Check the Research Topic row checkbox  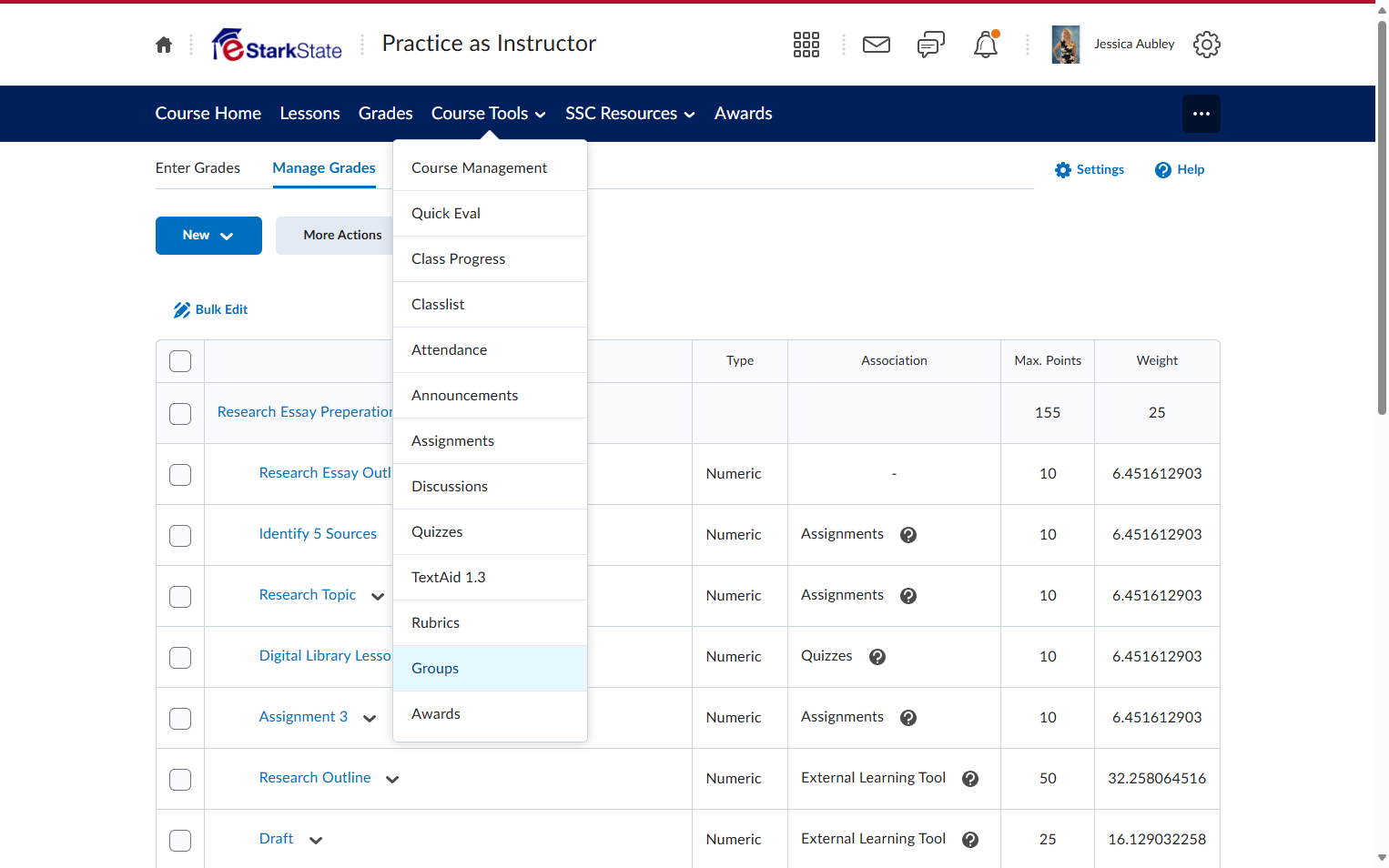[180, 597]
